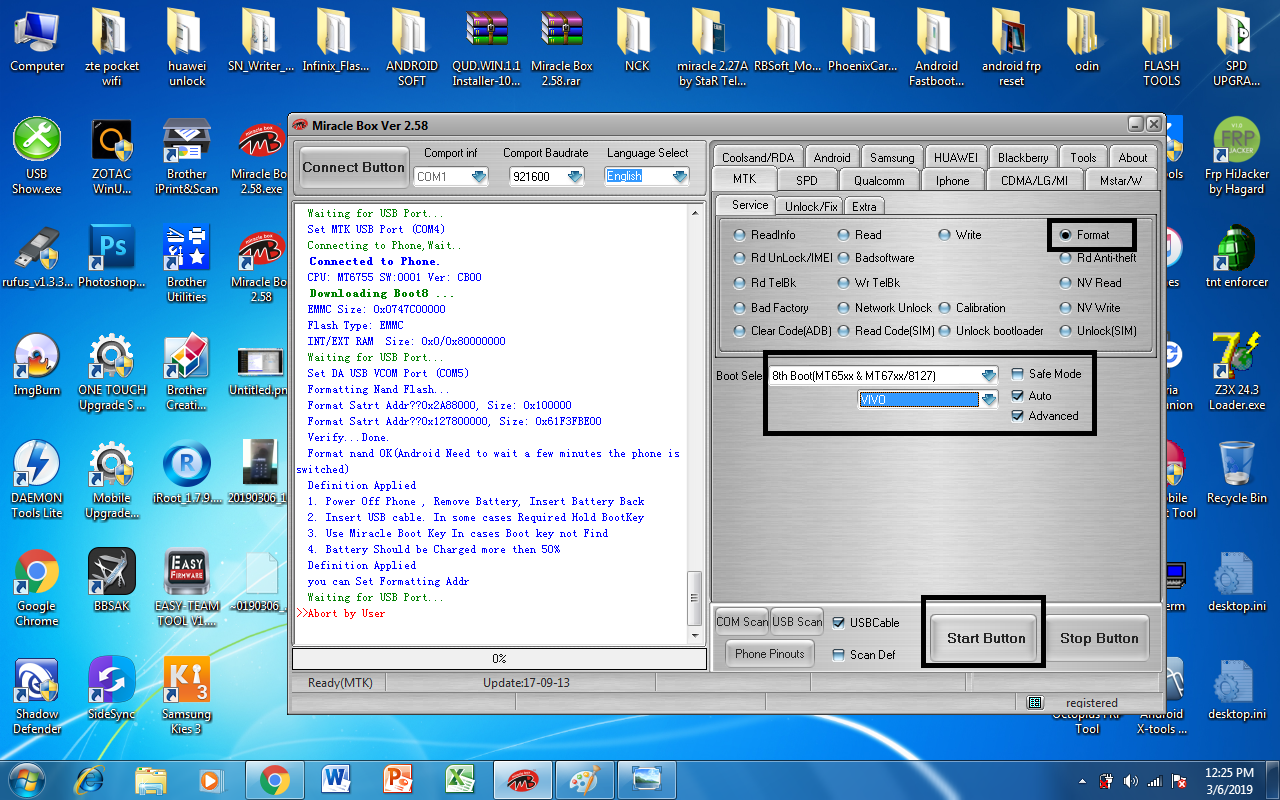Switch to the Qualcomm tab
The image size is (1280, 800).
pyautogui.click(x=879, y=180)
